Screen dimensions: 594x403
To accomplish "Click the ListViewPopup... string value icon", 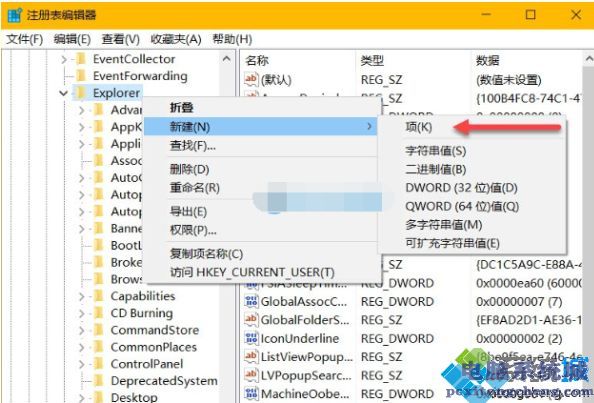I will pos(251,357).
